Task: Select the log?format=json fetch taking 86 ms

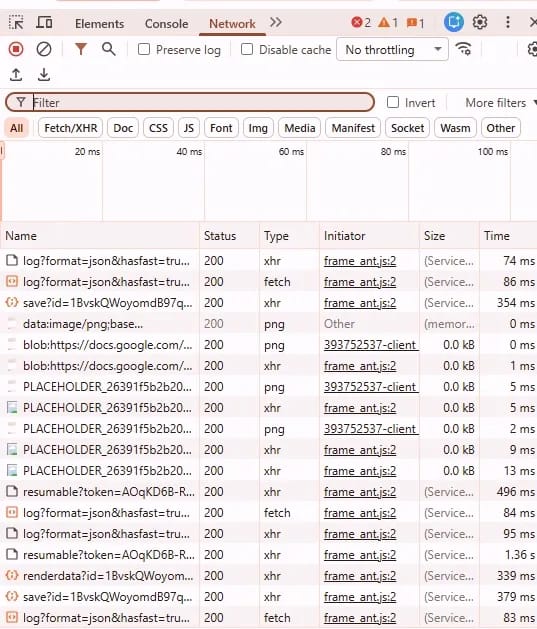Action: coord(268,282)
